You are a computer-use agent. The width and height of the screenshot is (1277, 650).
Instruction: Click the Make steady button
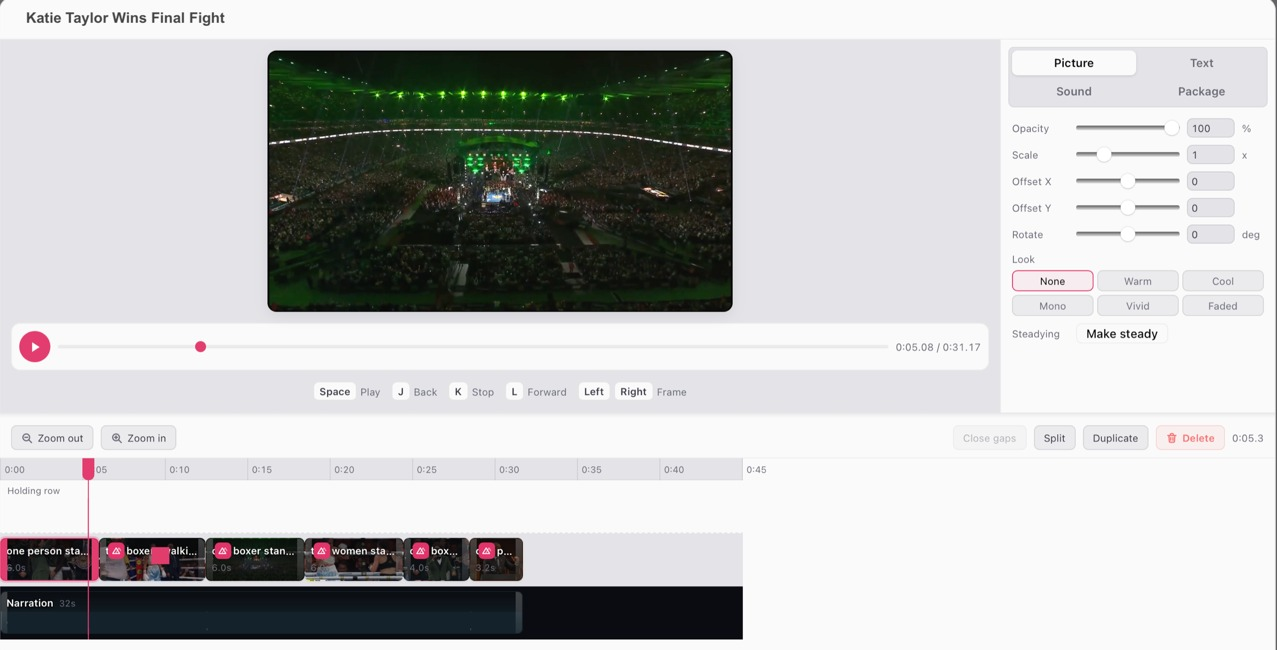1122,334
